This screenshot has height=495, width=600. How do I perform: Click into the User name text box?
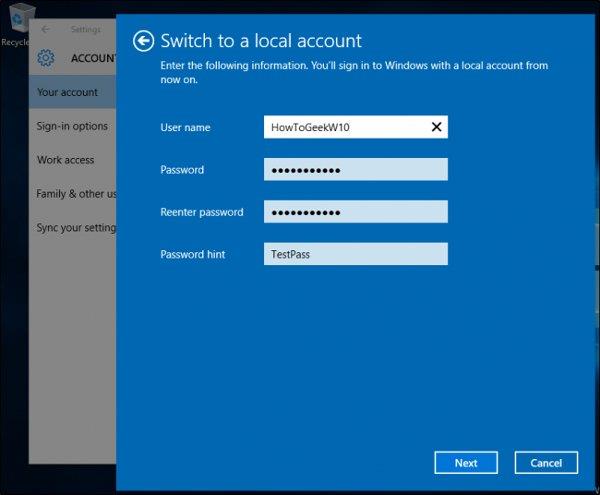(x=355, y=127)
